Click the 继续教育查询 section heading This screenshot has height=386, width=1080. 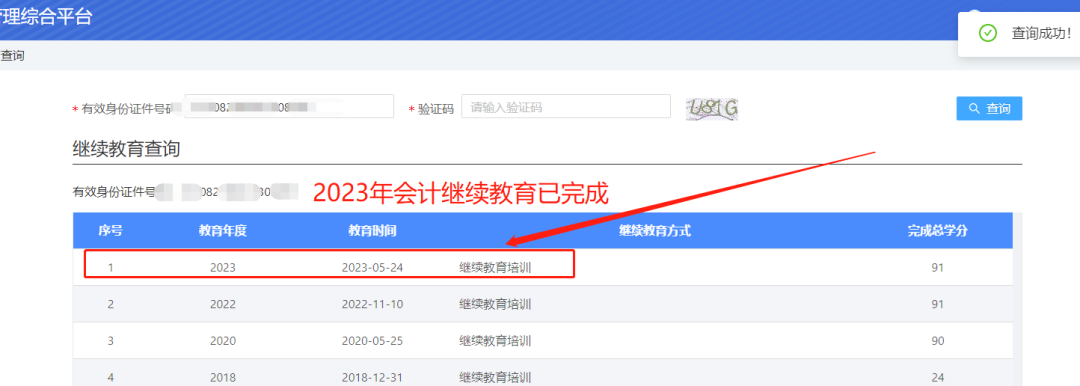point(126,148)
